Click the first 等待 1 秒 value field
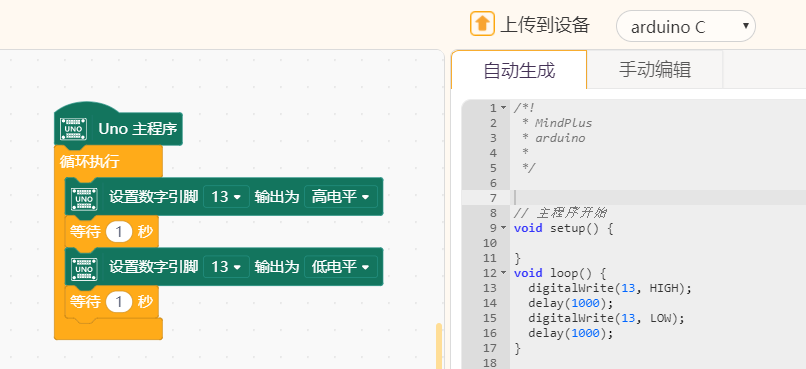The height and width of the screenshot is (369, 806). 119,232
